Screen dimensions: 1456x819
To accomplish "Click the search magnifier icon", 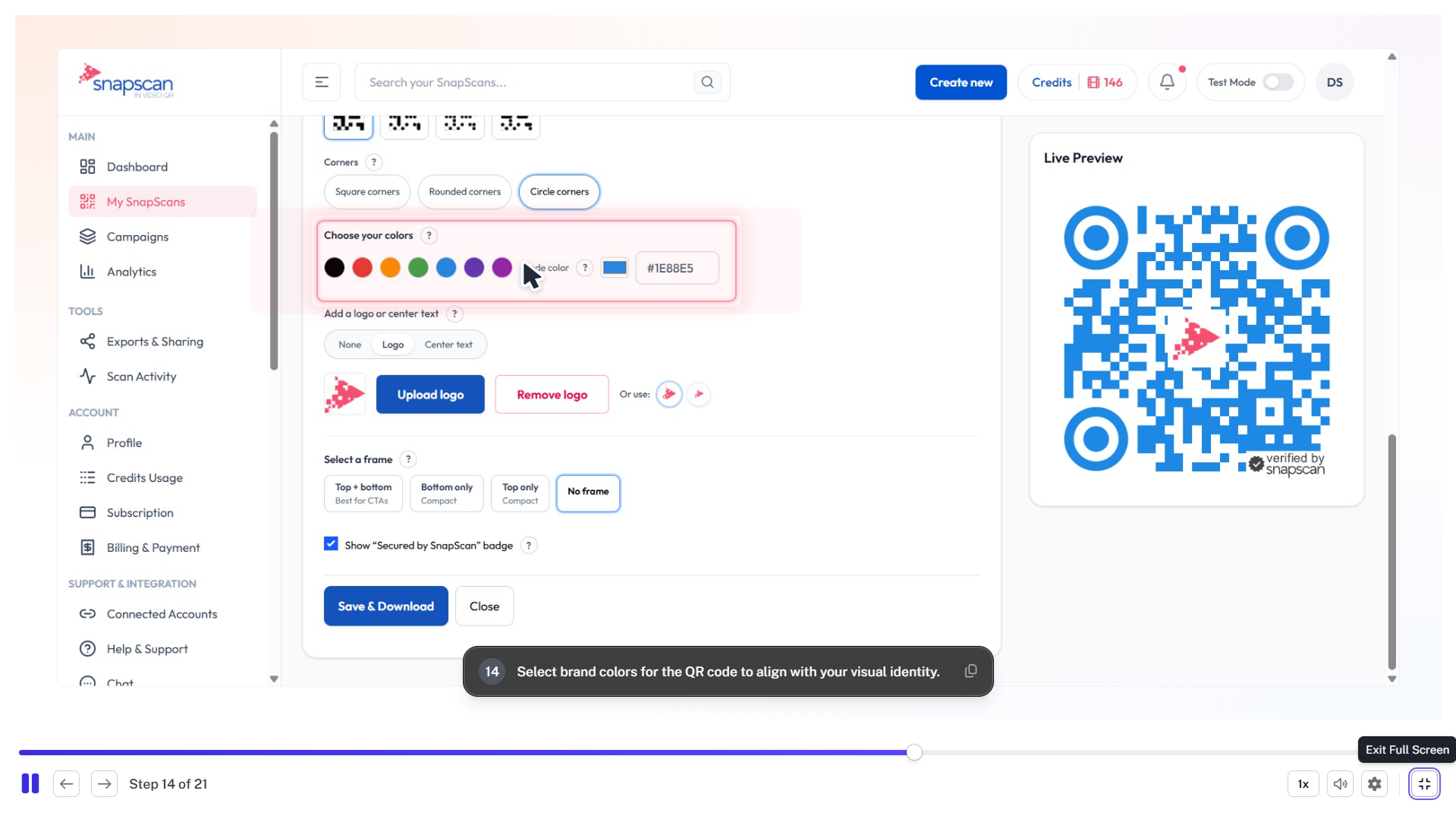I will point(707,82).
